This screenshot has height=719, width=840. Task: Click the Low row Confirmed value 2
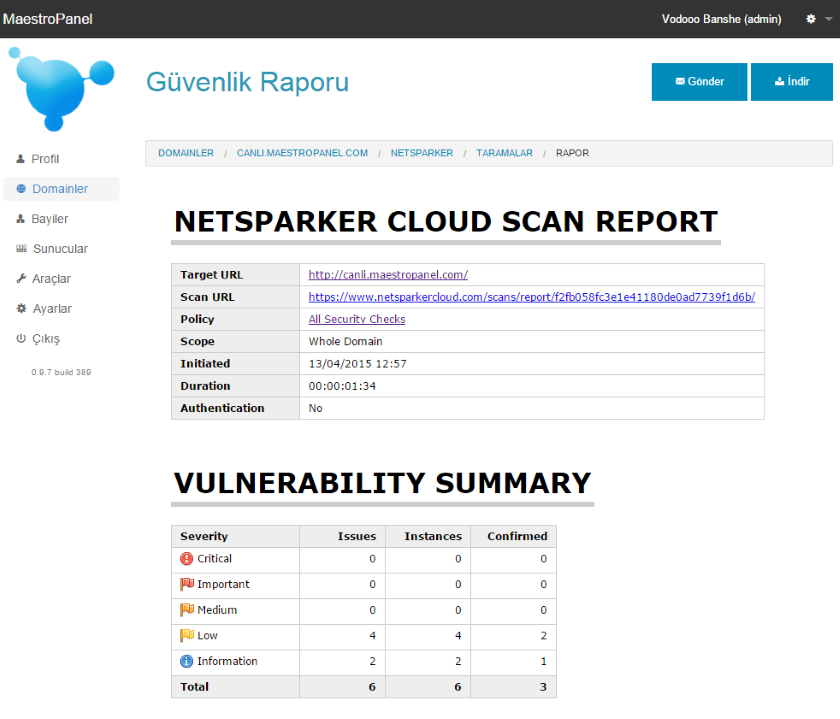543,635
